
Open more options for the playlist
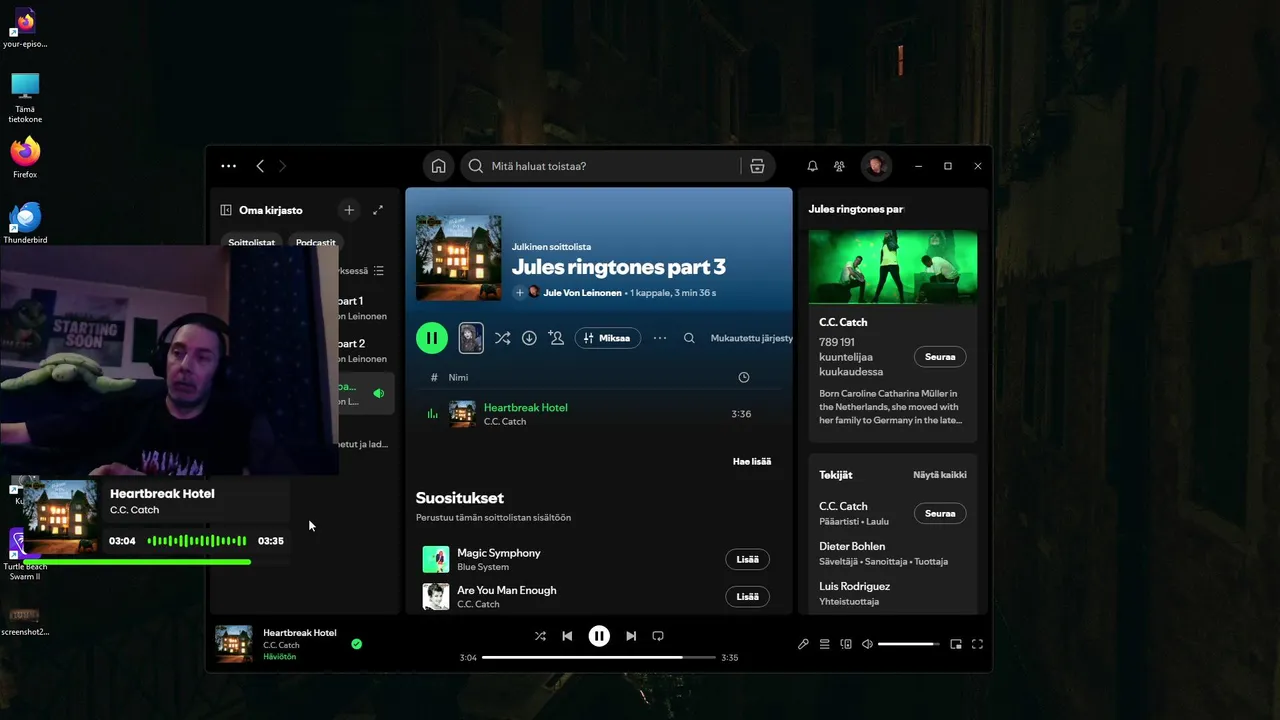tap(660, 338)
